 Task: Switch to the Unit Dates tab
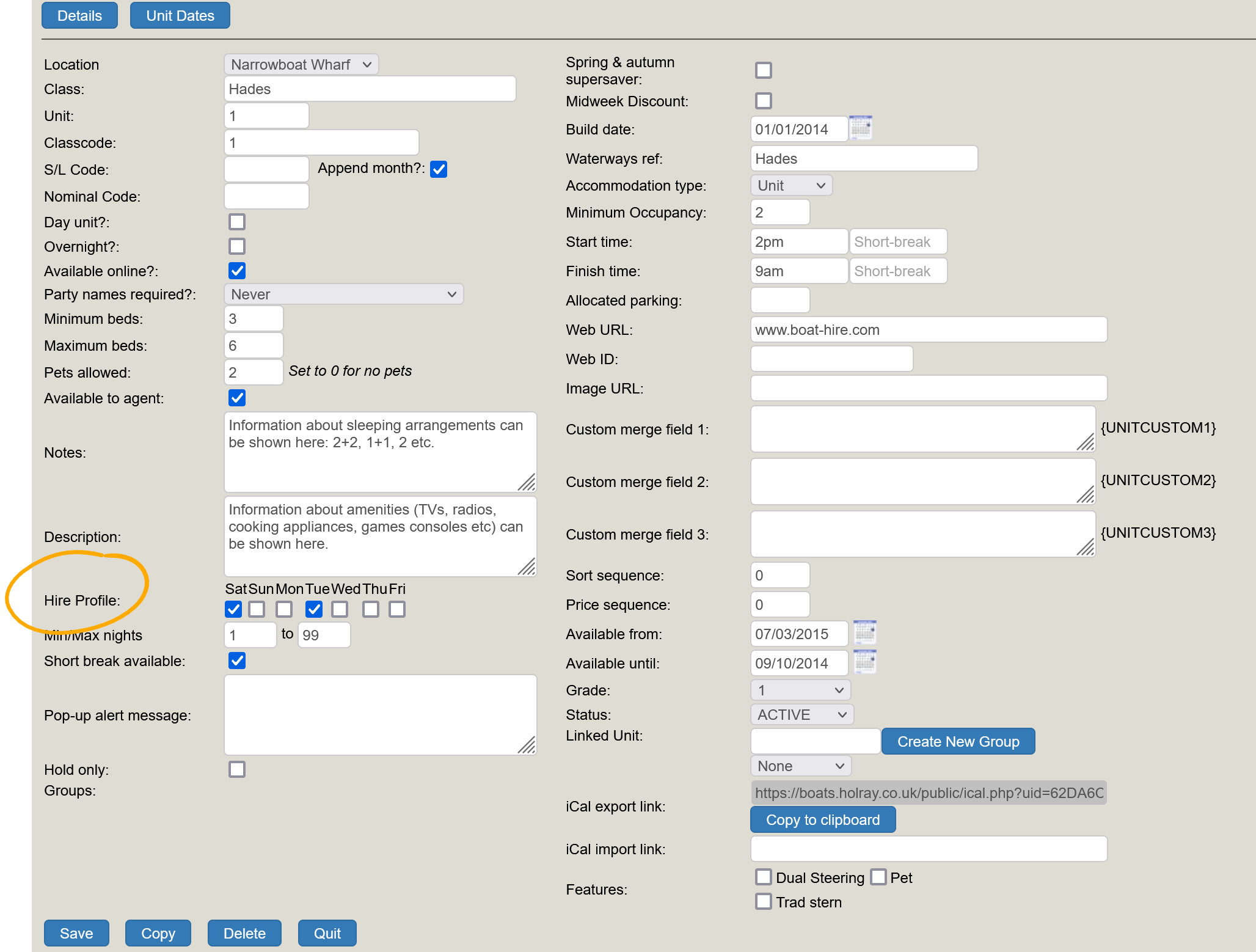(x=180, y=16)
